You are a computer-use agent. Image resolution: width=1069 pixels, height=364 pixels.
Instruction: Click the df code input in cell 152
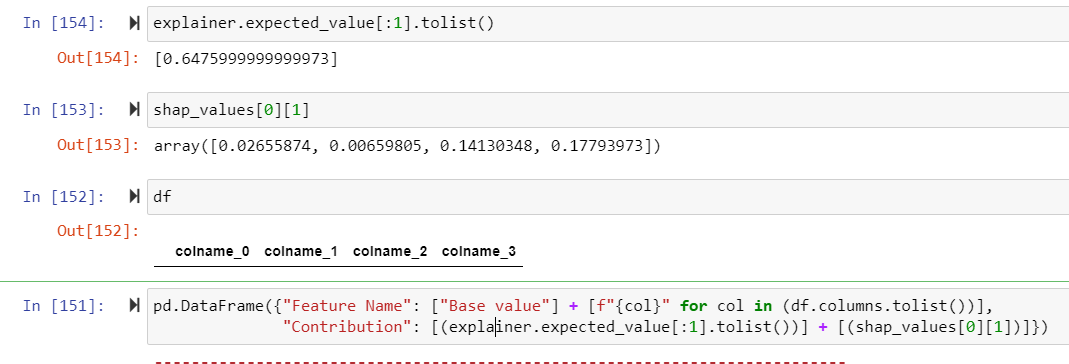pos(607,197)
